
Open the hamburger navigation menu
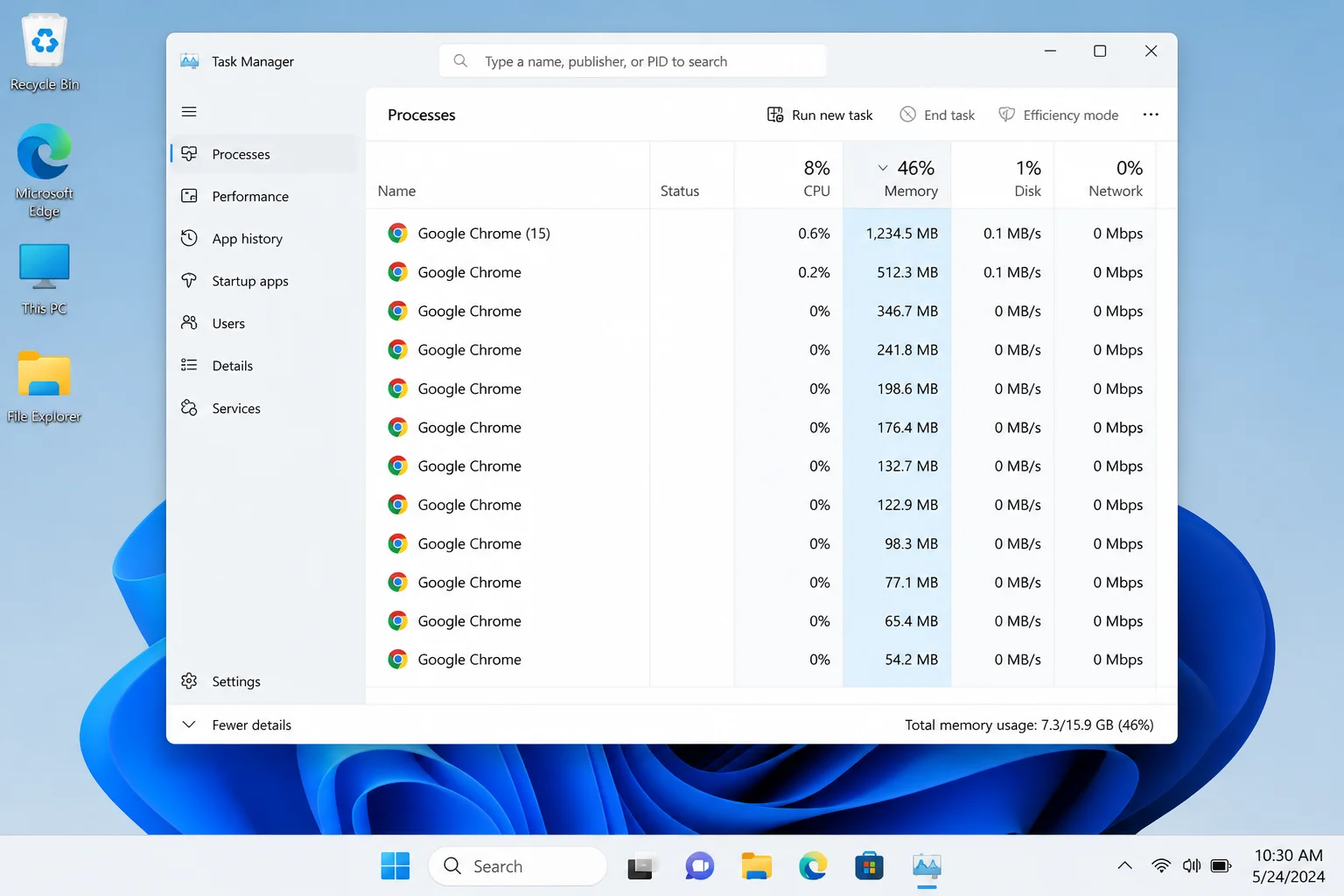189,112
